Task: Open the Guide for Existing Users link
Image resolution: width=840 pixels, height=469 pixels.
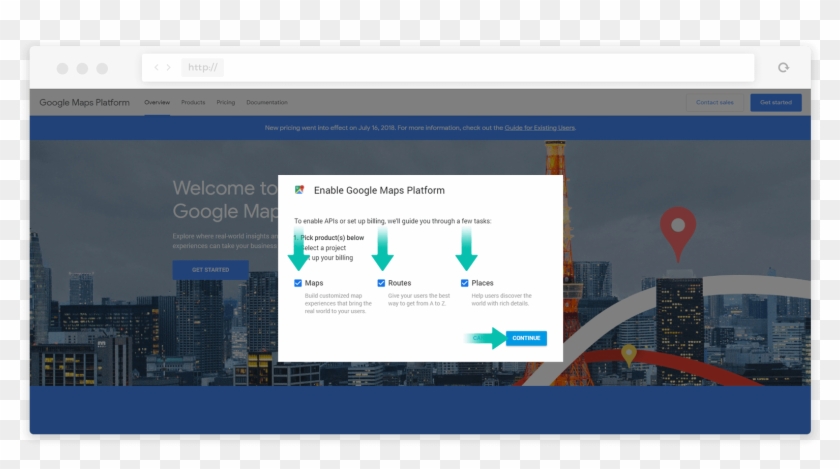Action: pyautogui.click(x=539, y=128)
